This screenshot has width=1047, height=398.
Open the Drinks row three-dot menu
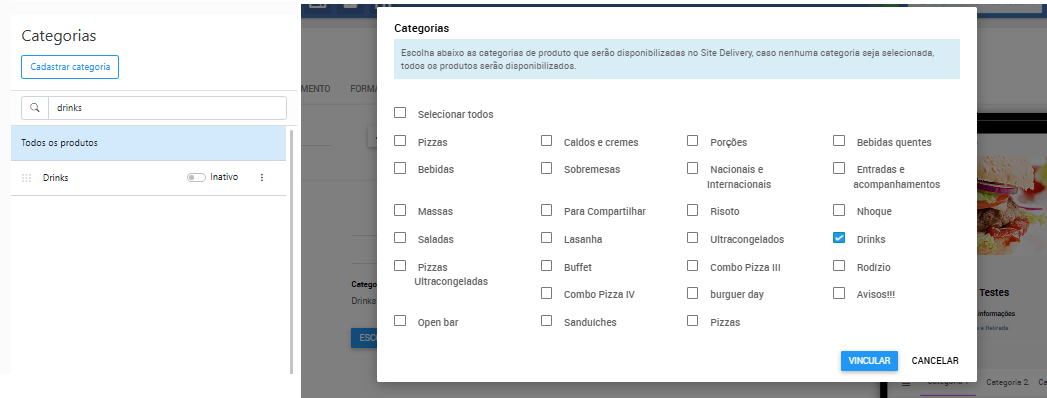tap(262, 178)
